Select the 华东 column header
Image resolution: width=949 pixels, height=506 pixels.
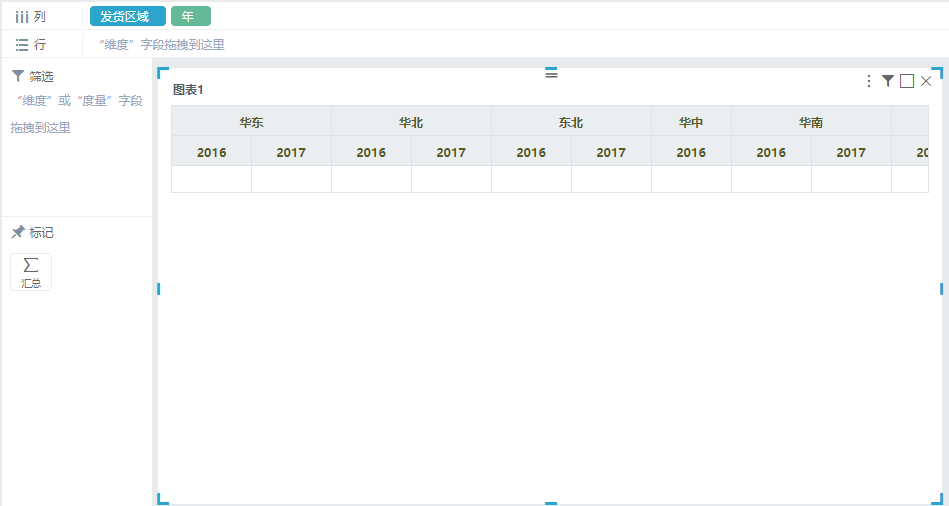pos(251,122)
